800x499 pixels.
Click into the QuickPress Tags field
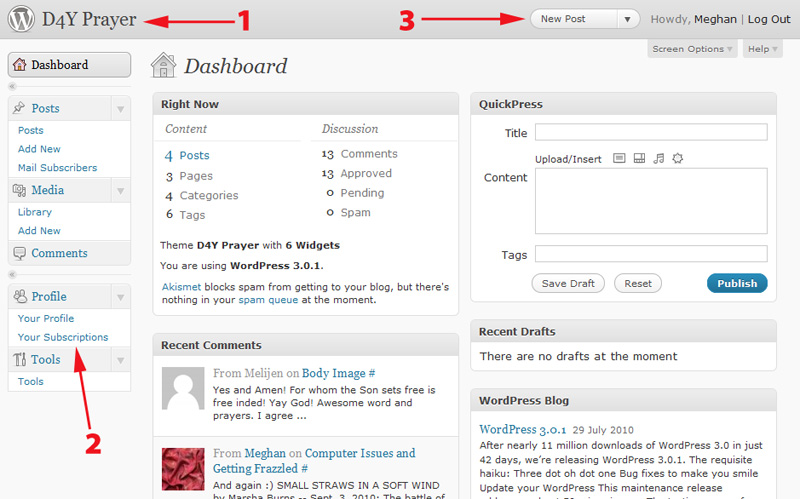[651, 254]
